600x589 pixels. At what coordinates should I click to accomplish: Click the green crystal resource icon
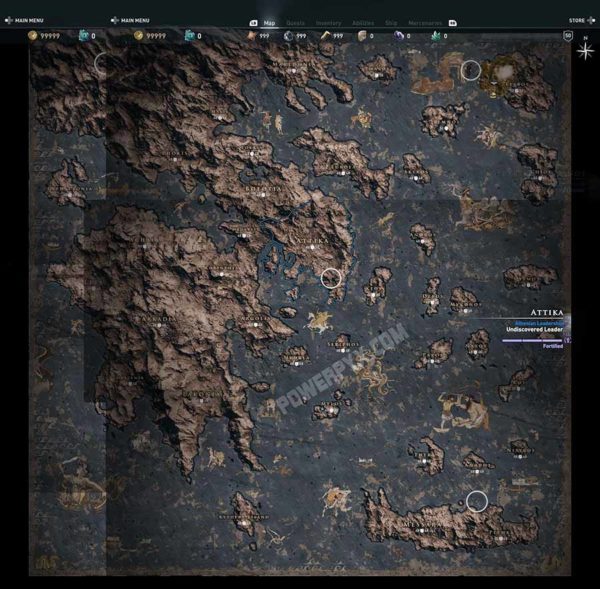click(435, 36)
